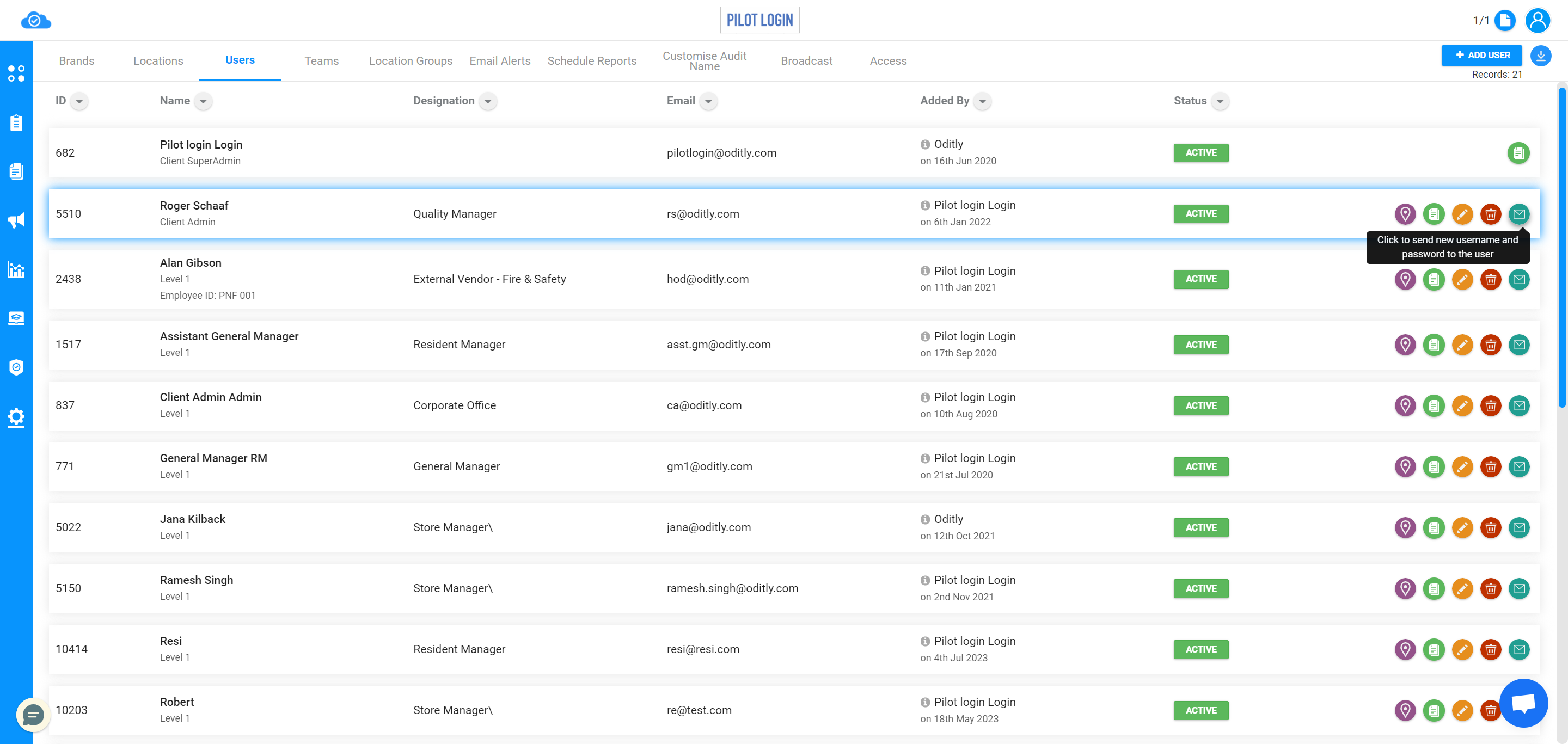The image size is (1568, 744).
Task: Open the Schedule Reports tab
Action: pos(592,61)
